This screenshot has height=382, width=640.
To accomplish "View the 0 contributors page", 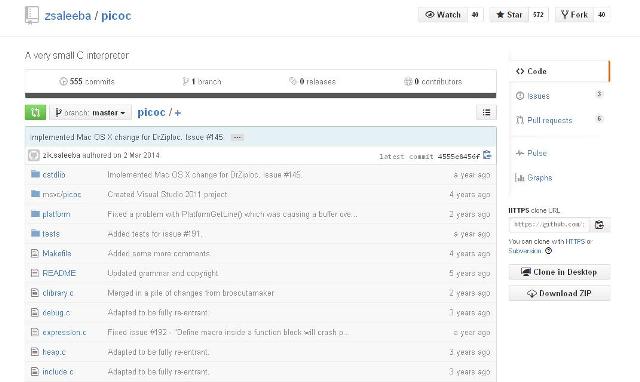I will [433, 82].
